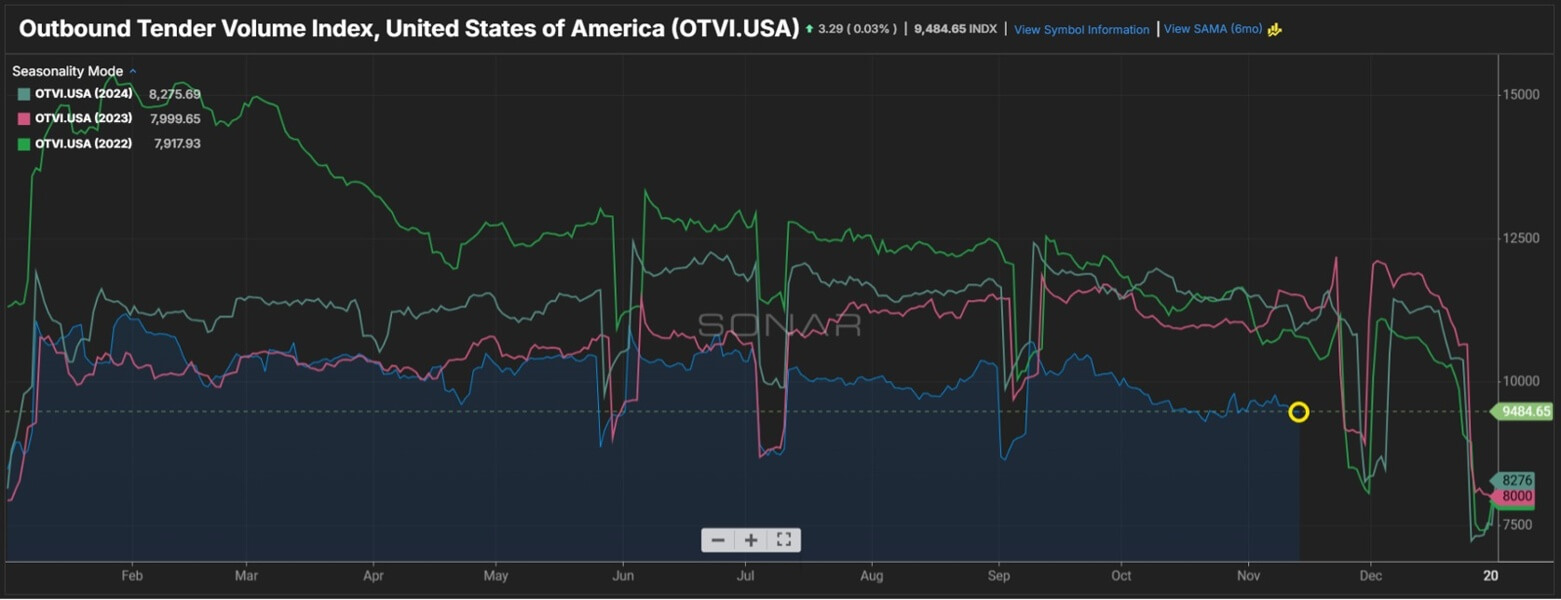Open fullscreen view with the expand icon

783,539
